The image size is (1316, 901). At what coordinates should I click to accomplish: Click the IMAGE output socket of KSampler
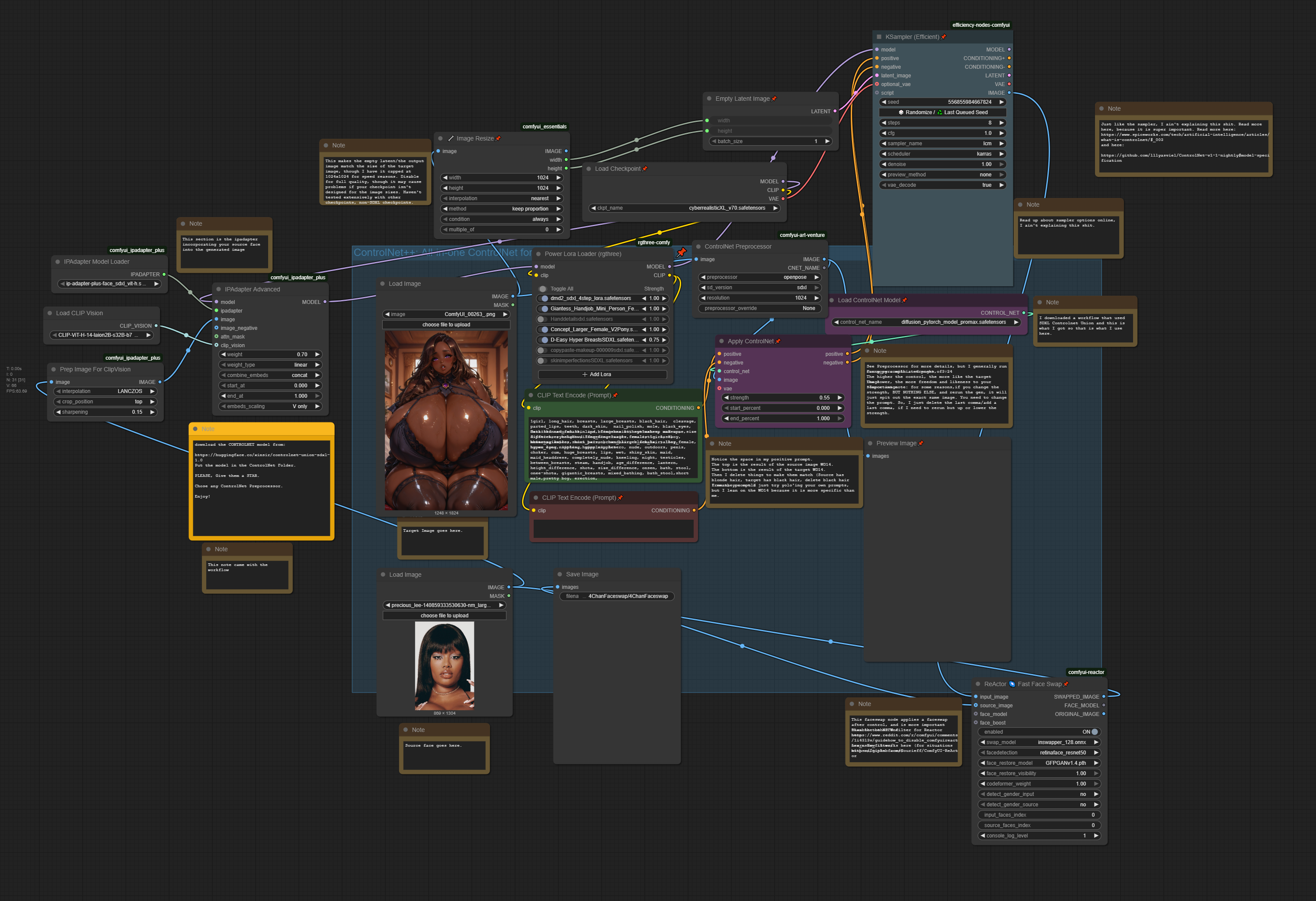point(1009,93)
